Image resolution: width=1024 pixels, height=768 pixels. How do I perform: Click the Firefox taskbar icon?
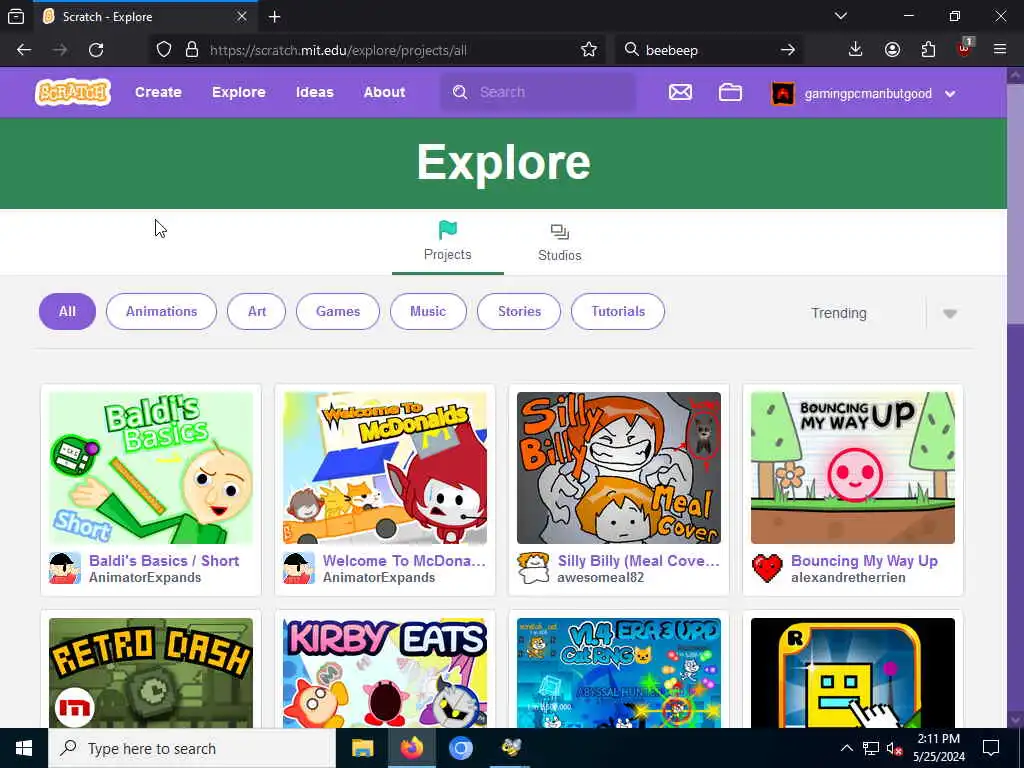click(x=411, y=748)
